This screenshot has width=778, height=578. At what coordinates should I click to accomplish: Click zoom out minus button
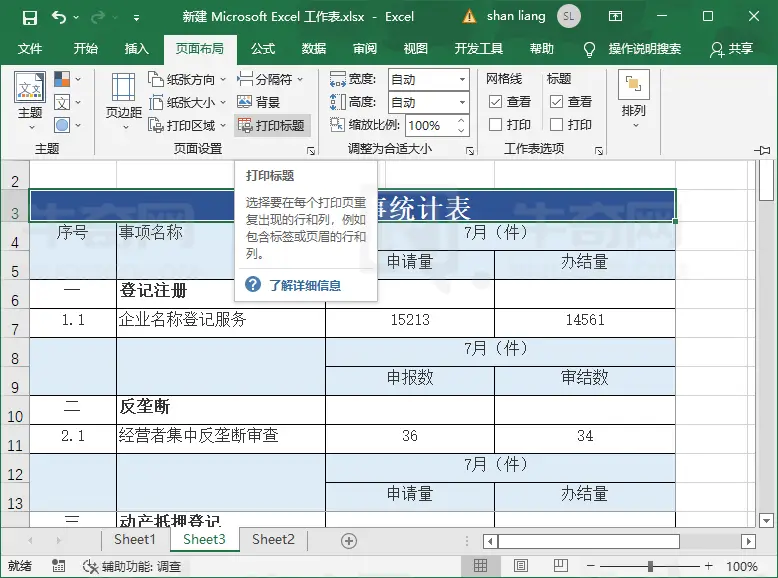(590, 566)
